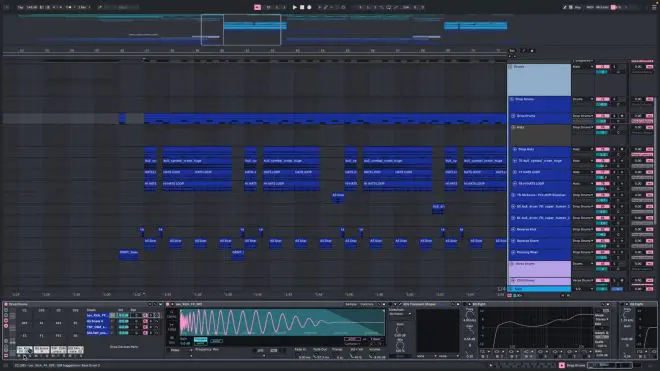
Task: Collapse the Drums group track
Action: [x=510, y=67]
